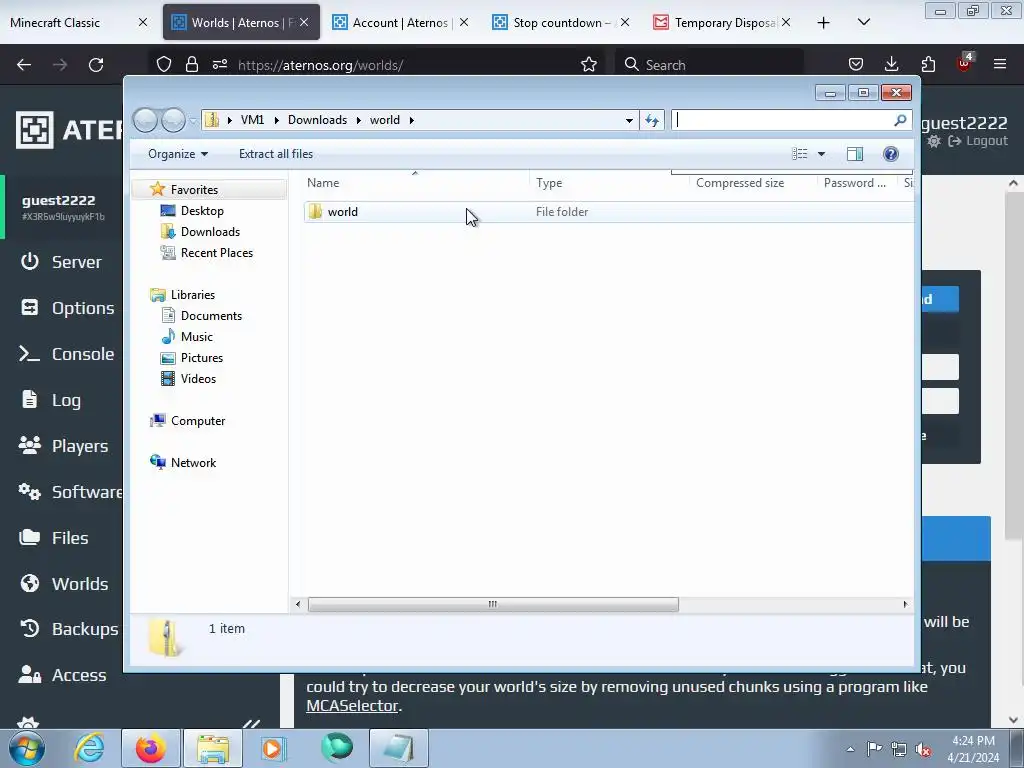The image size is (1024, 768).
Task: Click Downloads in the address breadcrumb
Action: pyautogui.click(x=317, y=120)
